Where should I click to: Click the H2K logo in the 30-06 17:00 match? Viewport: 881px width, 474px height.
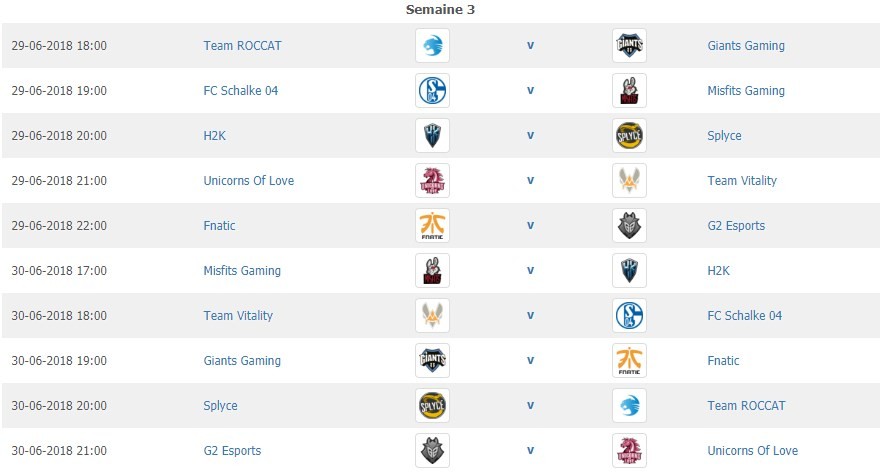tap(629, 270)
